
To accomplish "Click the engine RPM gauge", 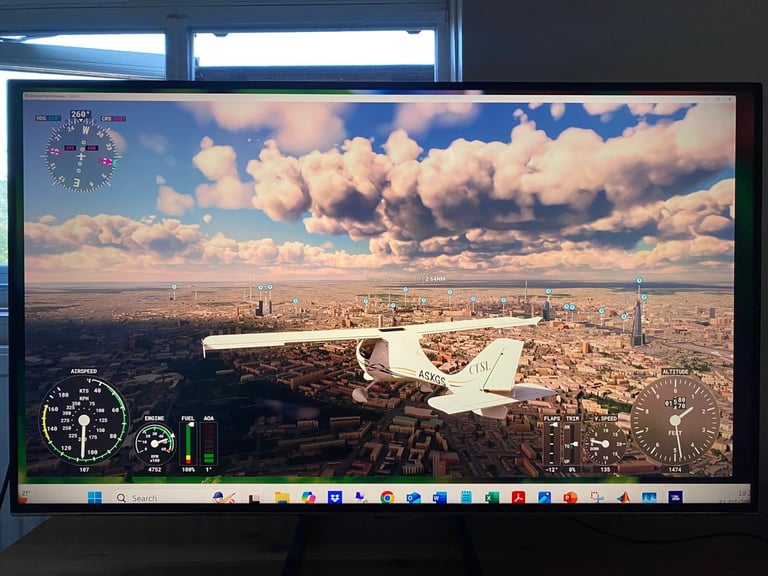I will point(155,443).
